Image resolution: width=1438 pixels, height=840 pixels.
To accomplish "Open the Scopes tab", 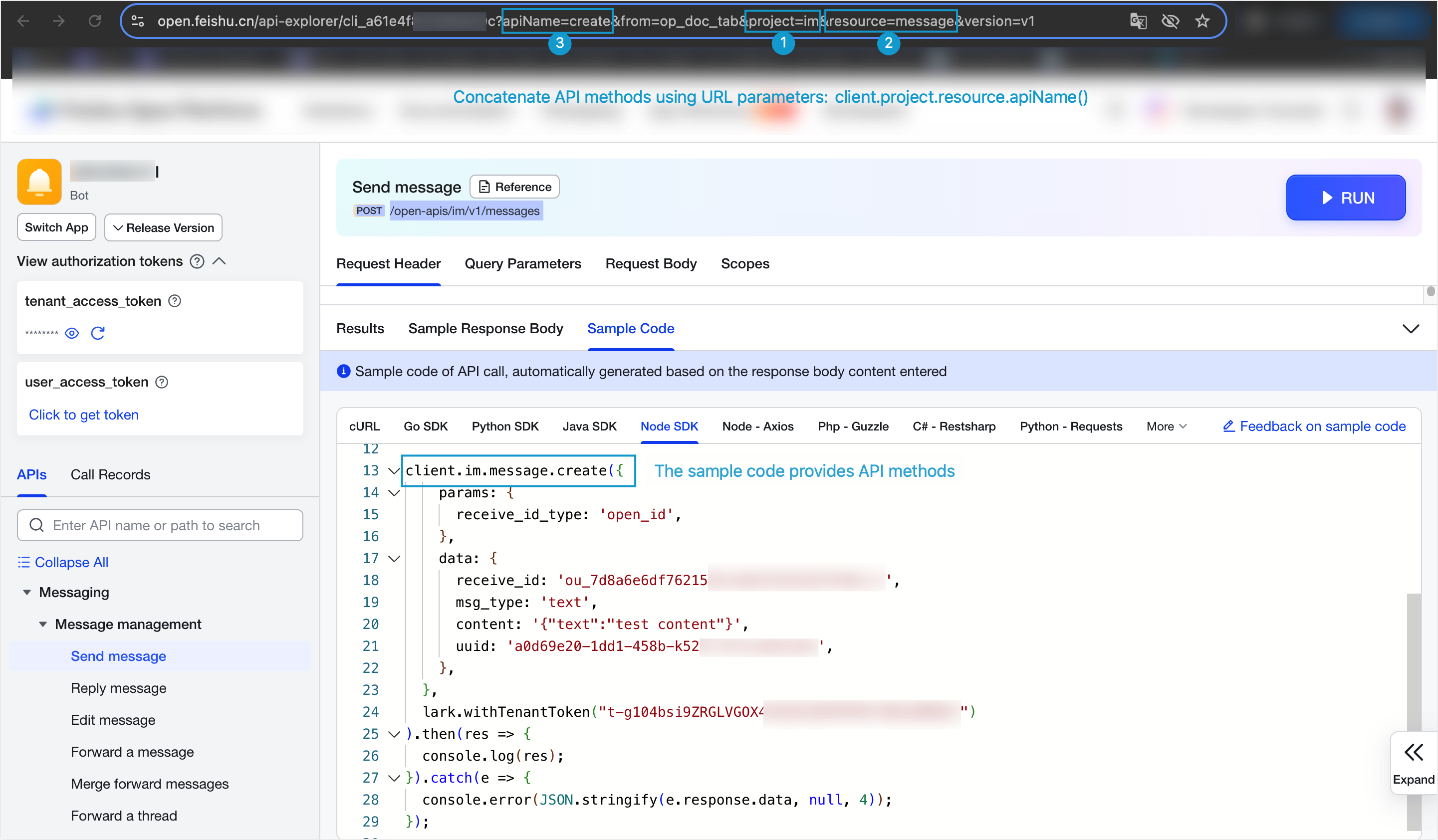I will coord(745,264).
